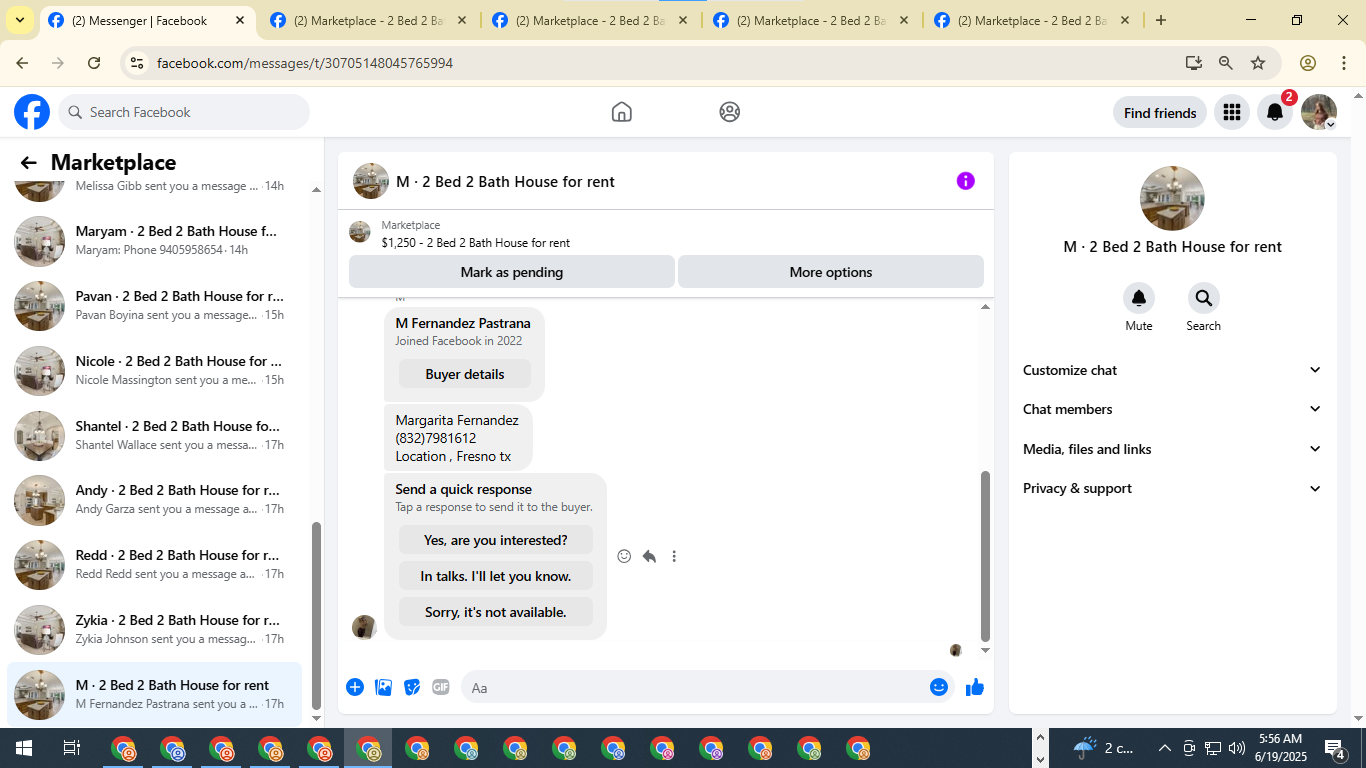Open Chrome profile icon
The image size is (1366, 768).
click(1308, 63)
